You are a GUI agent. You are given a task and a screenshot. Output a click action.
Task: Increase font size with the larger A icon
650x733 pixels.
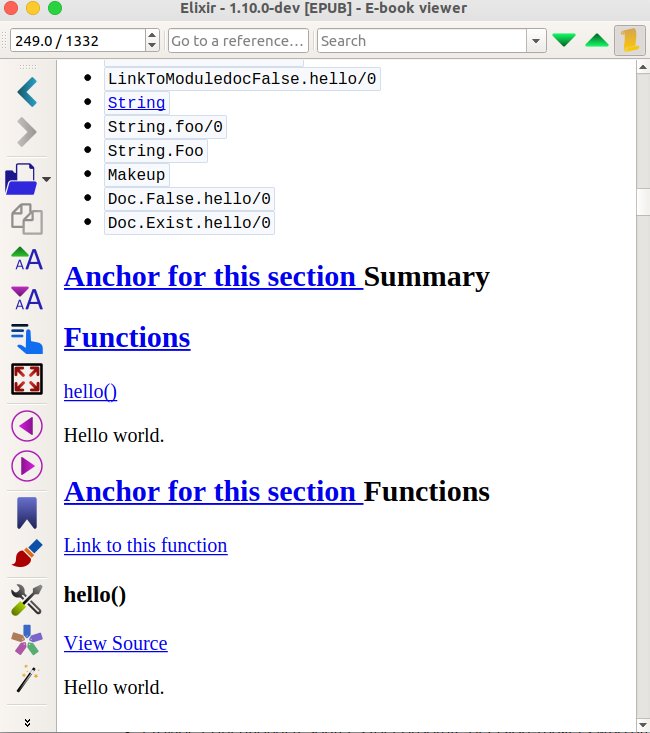tap(27, 259)
